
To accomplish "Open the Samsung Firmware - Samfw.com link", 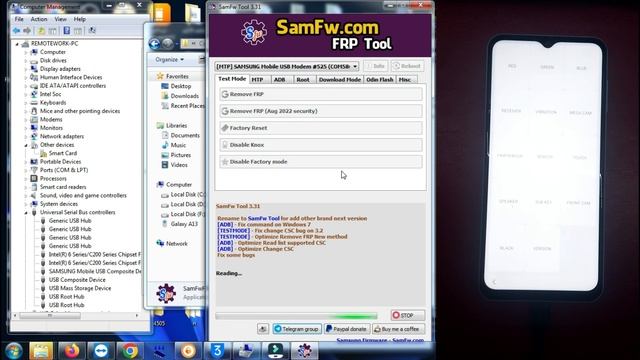I will (x=380, y=340).
